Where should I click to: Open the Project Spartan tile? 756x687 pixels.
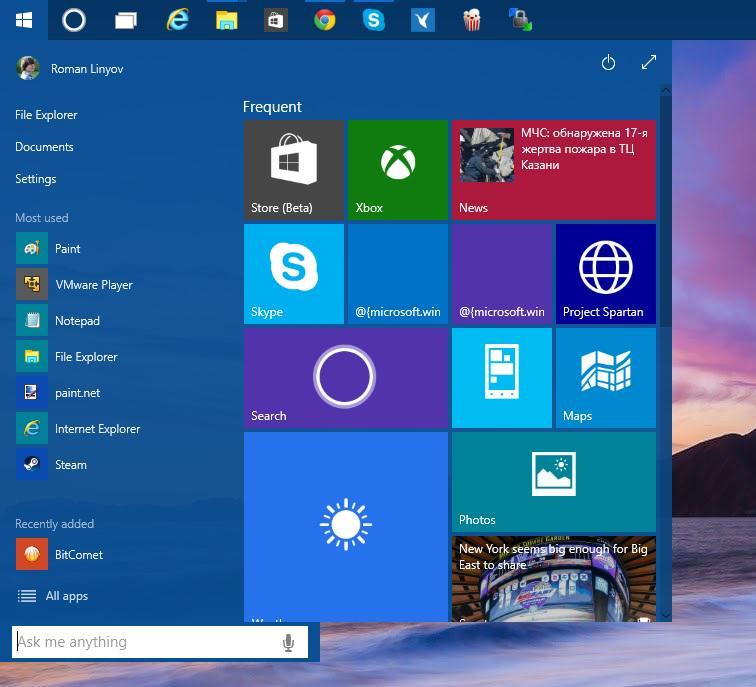[x=606, y=274]
